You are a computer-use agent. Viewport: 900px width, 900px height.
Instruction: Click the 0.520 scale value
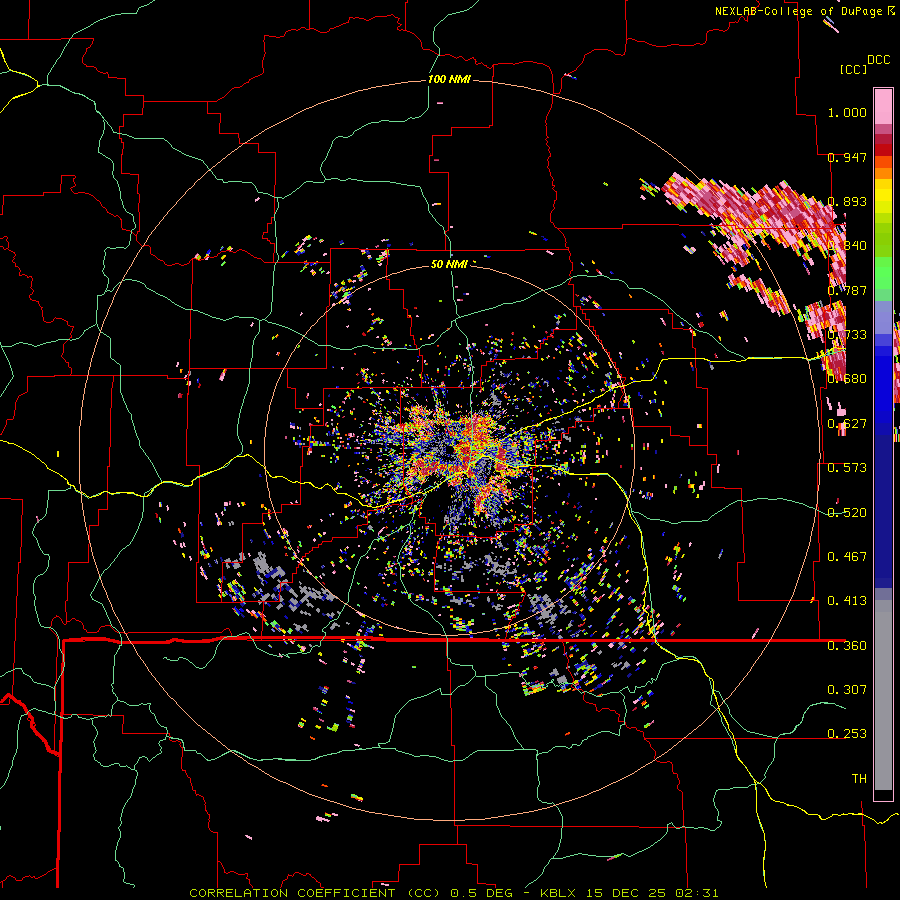pyautogui.click(x=847, y=513)
